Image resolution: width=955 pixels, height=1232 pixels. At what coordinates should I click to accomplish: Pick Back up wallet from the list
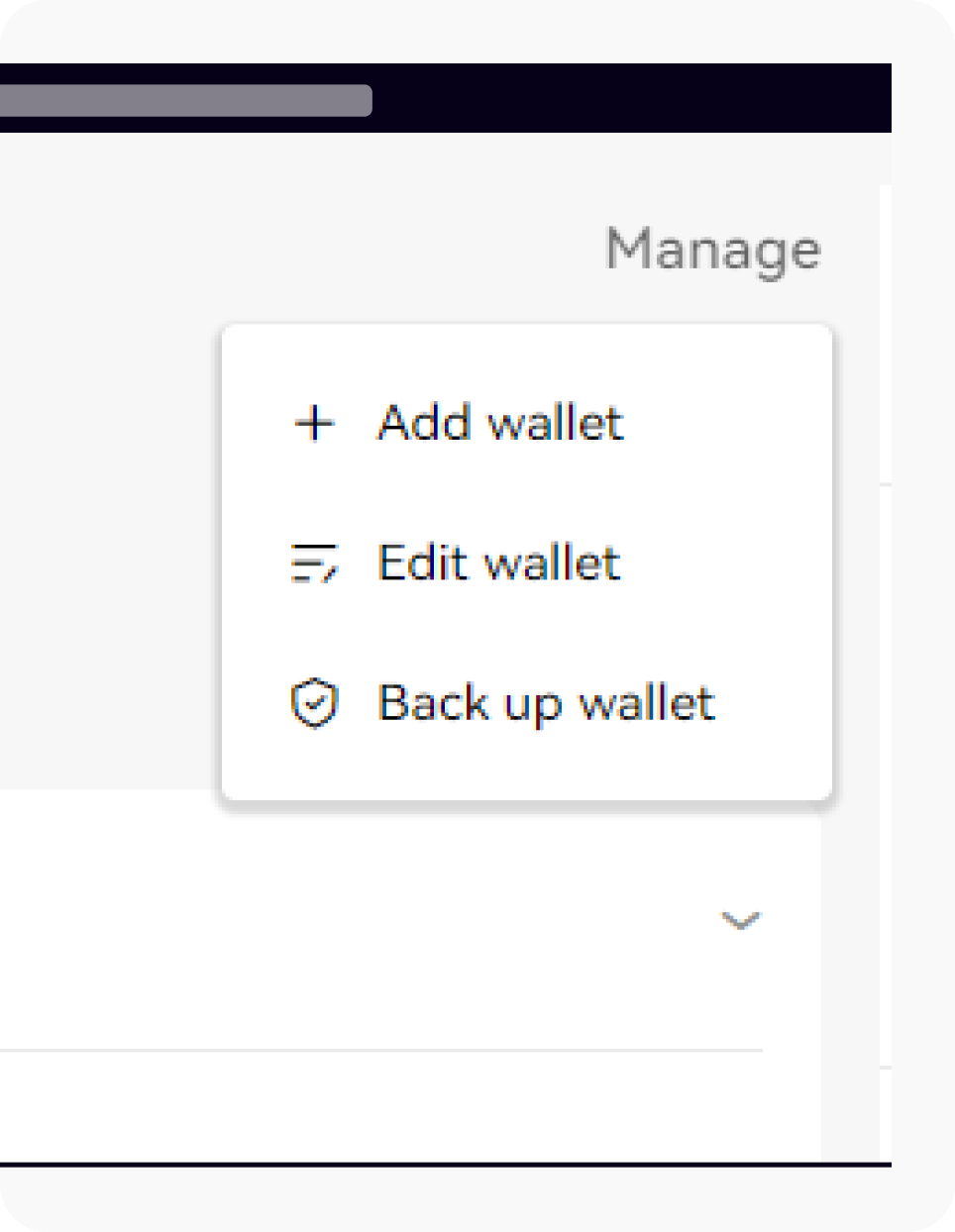(546, 702)
